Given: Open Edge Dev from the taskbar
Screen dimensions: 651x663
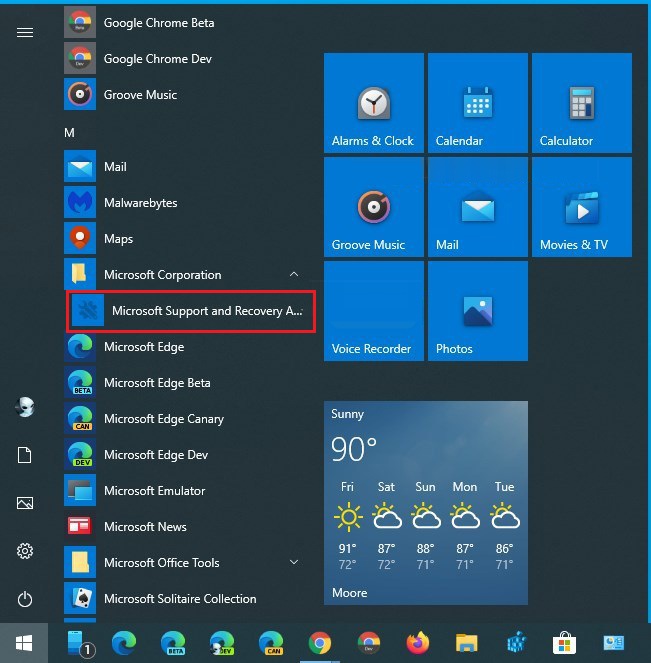Looking at the screenshot, I should tap(222, 643).
